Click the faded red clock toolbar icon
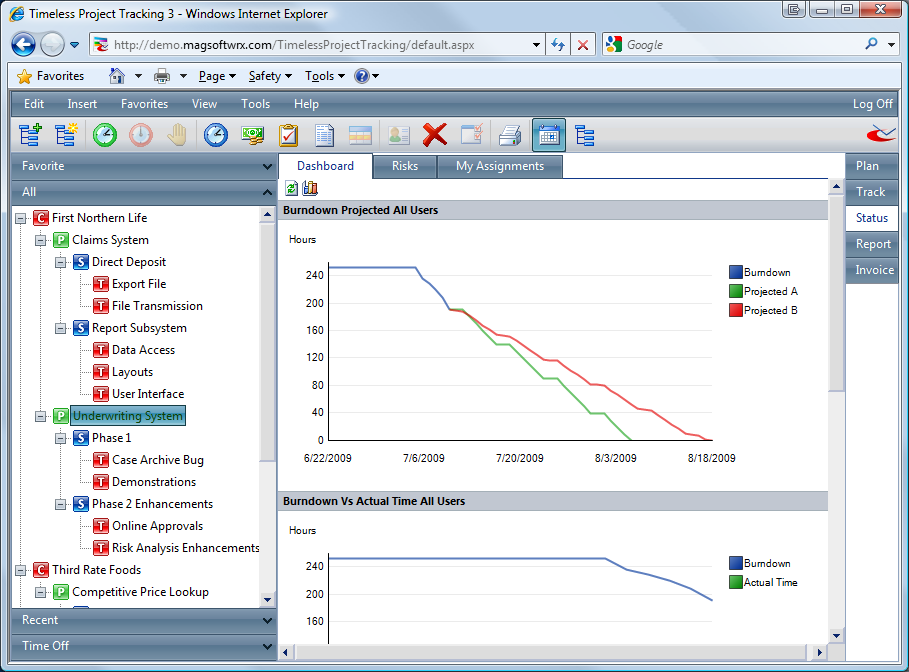This screenshot has width=909, height=672. coord(141,135)
